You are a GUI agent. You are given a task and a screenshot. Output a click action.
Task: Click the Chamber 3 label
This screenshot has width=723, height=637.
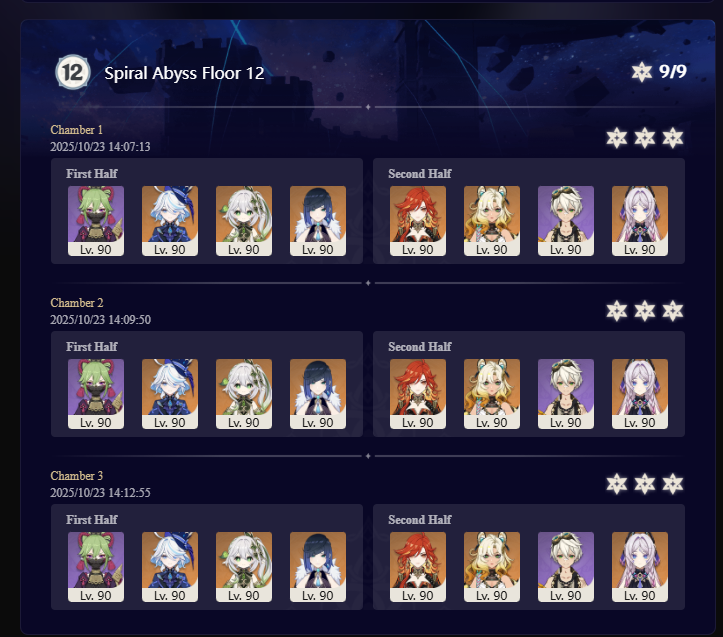[77, 476]
